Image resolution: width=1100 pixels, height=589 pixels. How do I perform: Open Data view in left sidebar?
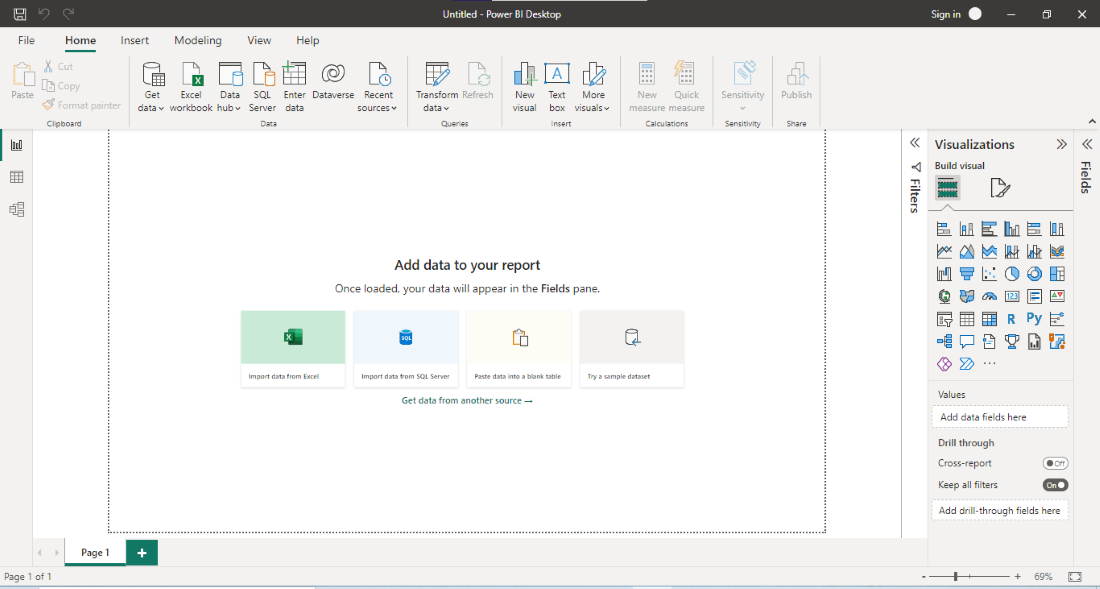[x=16, y=177]
